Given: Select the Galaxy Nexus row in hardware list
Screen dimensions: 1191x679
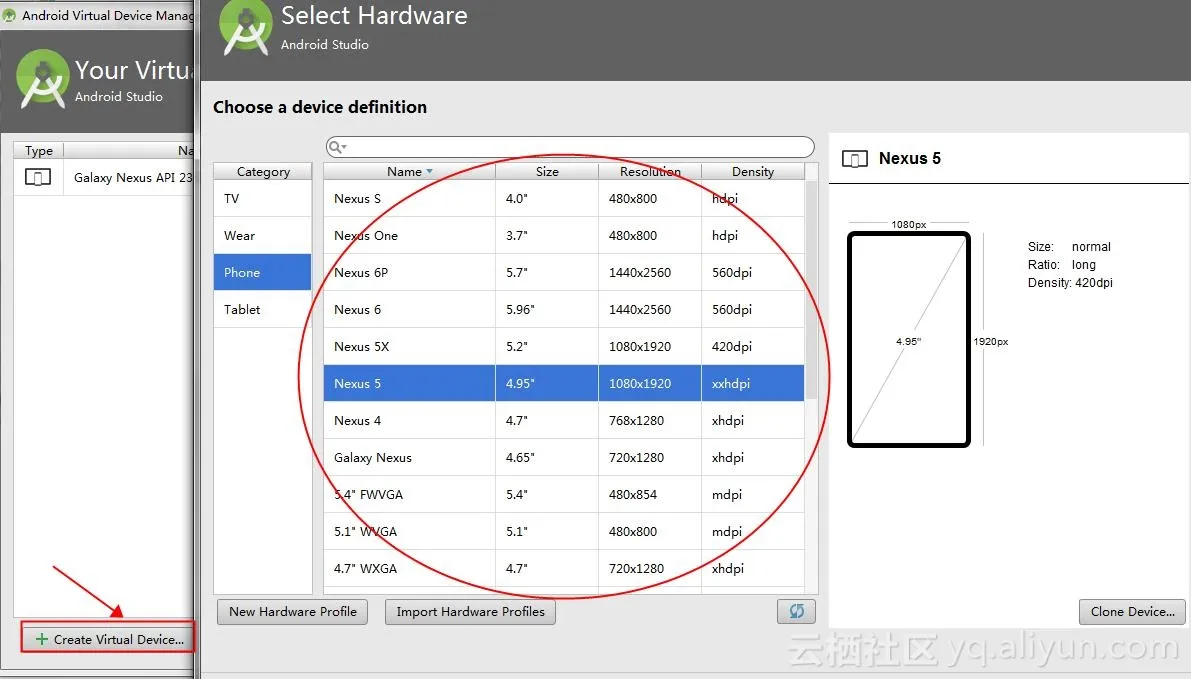Looking at the screenshot, I should [564, 457].
